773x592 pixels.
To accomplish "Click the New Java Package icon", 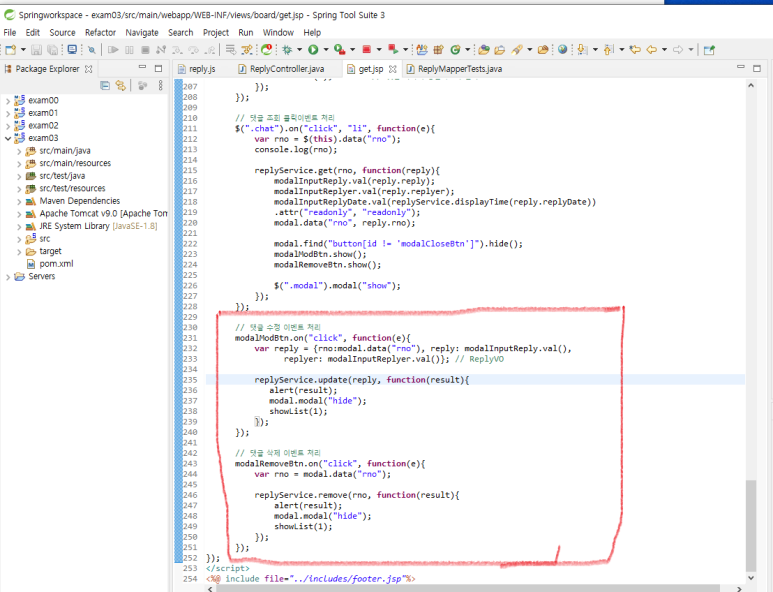I will [x=438, y=49].
